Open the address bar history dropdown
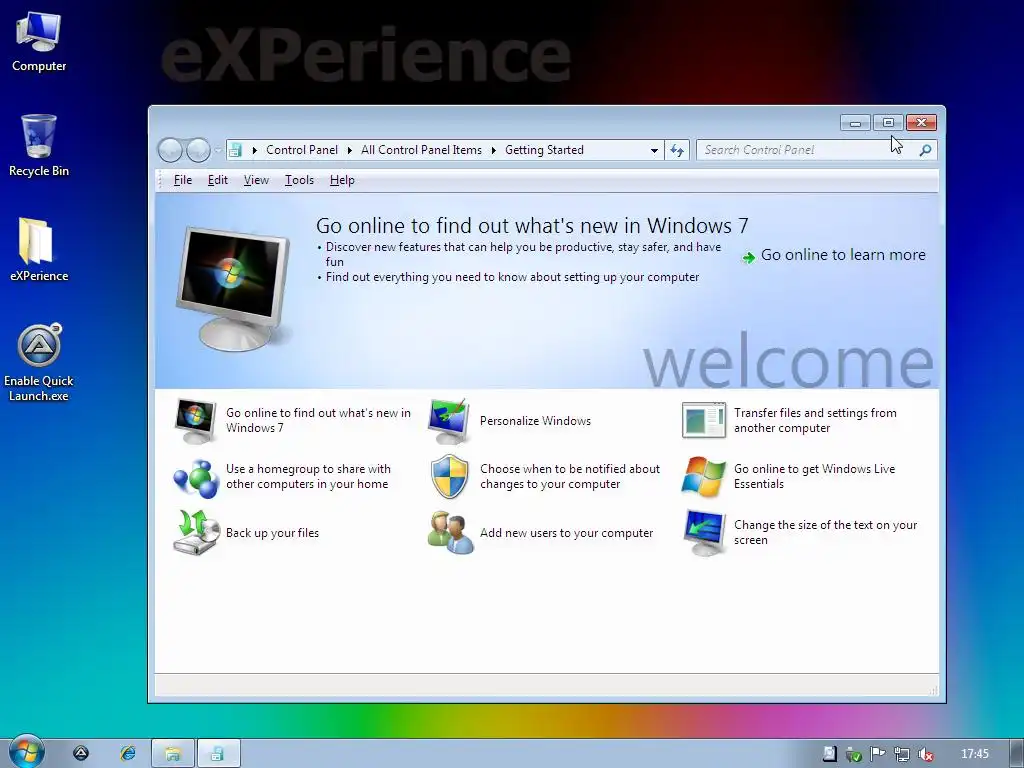 point(654,150)
